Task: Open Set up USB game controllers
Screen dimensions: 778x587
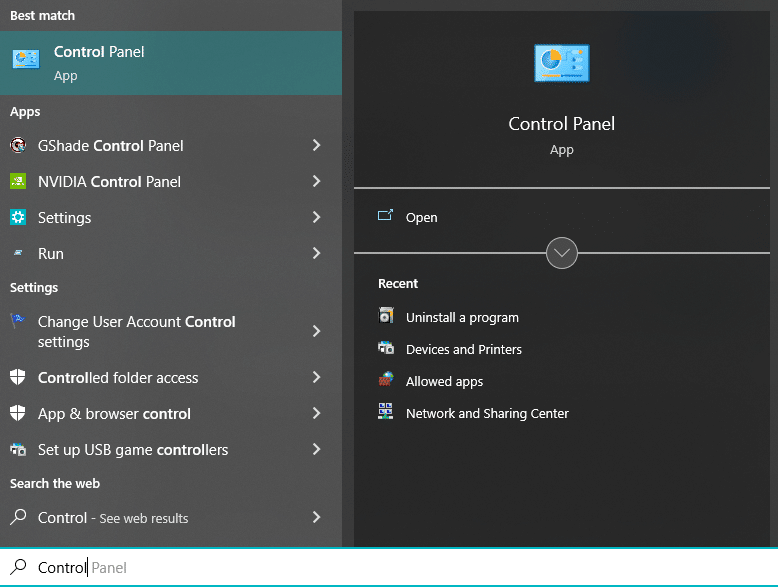Action: 171,450
